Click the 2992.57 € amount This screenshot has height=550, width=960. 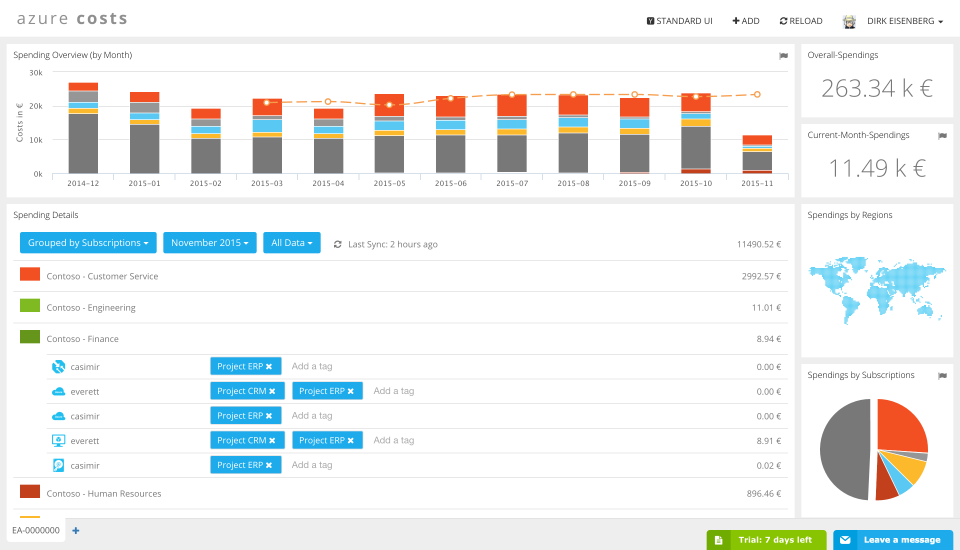click(x=761, y=276)
